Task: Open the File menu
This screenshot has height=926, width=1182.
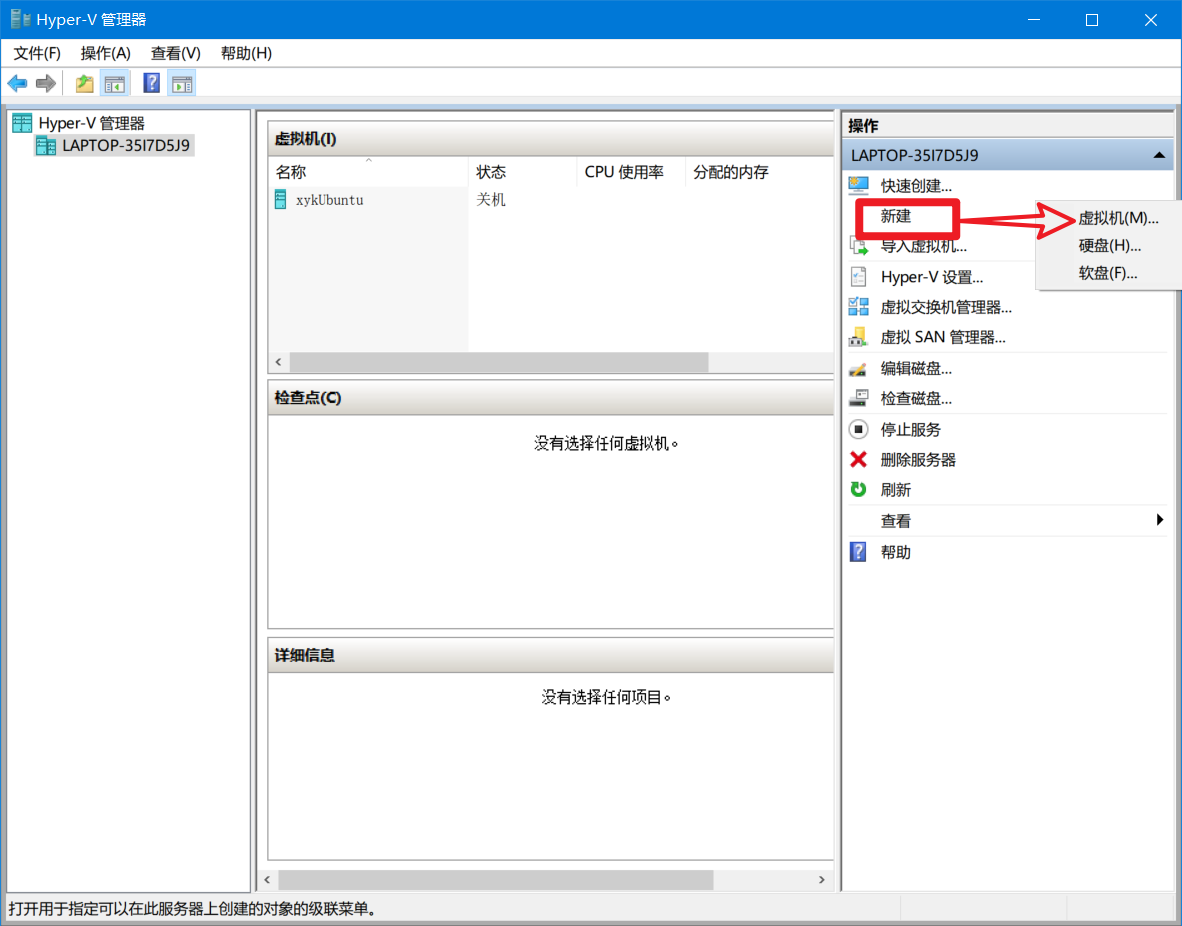Action: pos(37,53)
